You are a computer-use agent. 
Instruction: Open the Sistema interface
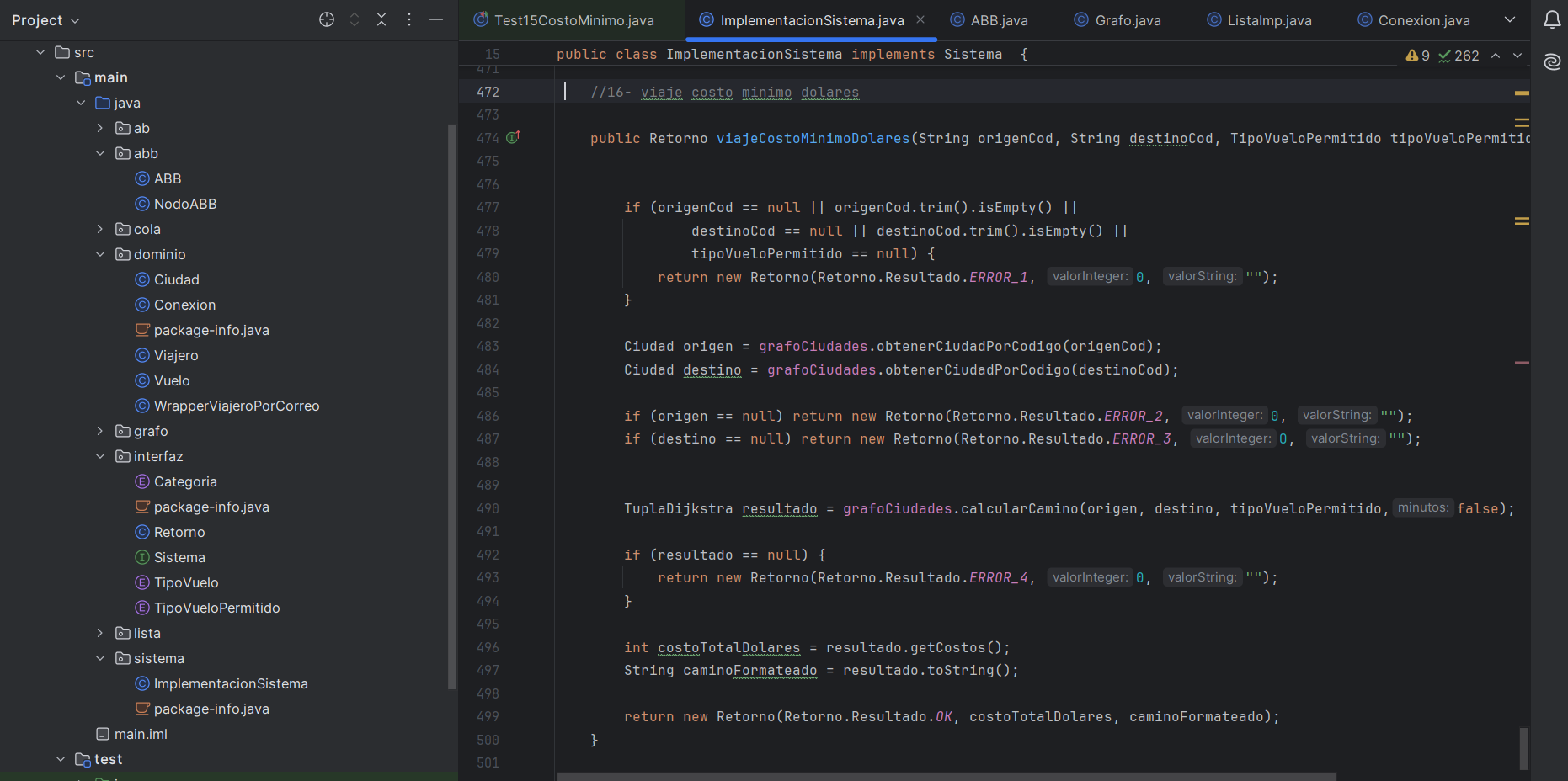170,557
